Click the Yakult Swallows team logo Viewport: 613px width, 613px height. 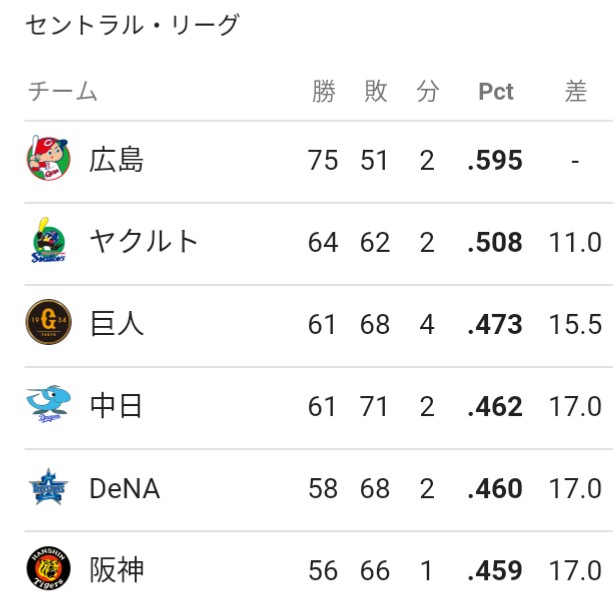click(x=48, y=240)
